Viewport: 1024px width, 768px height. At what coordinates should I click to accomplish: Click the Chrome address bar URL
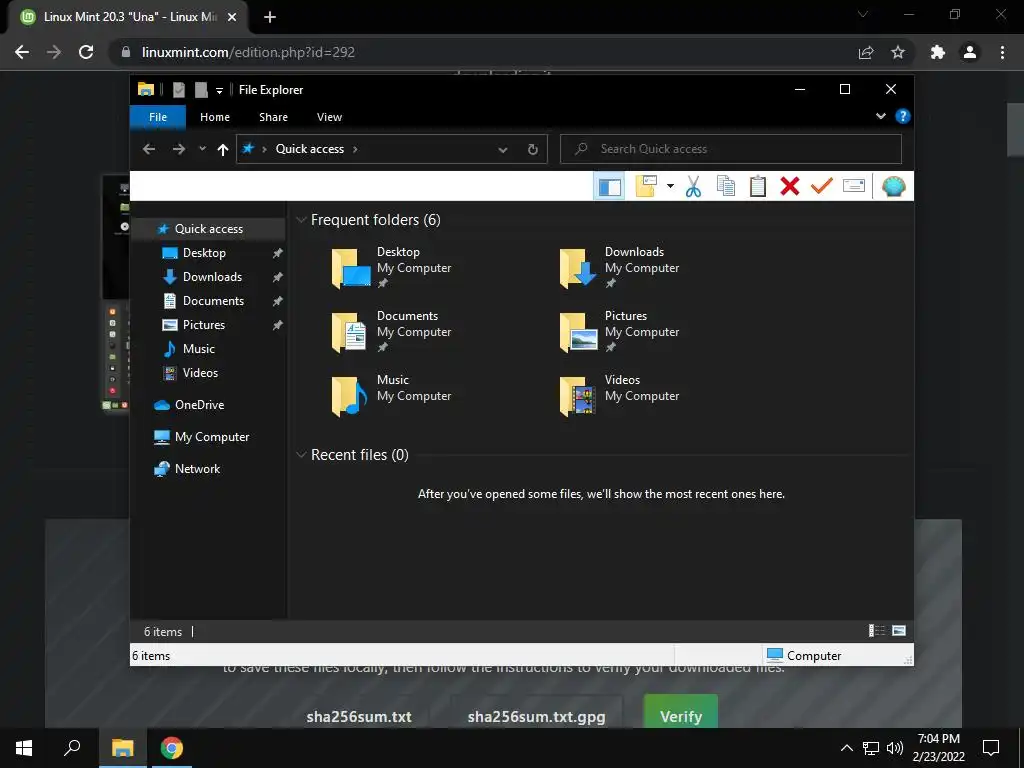click(x=248, y=52)
